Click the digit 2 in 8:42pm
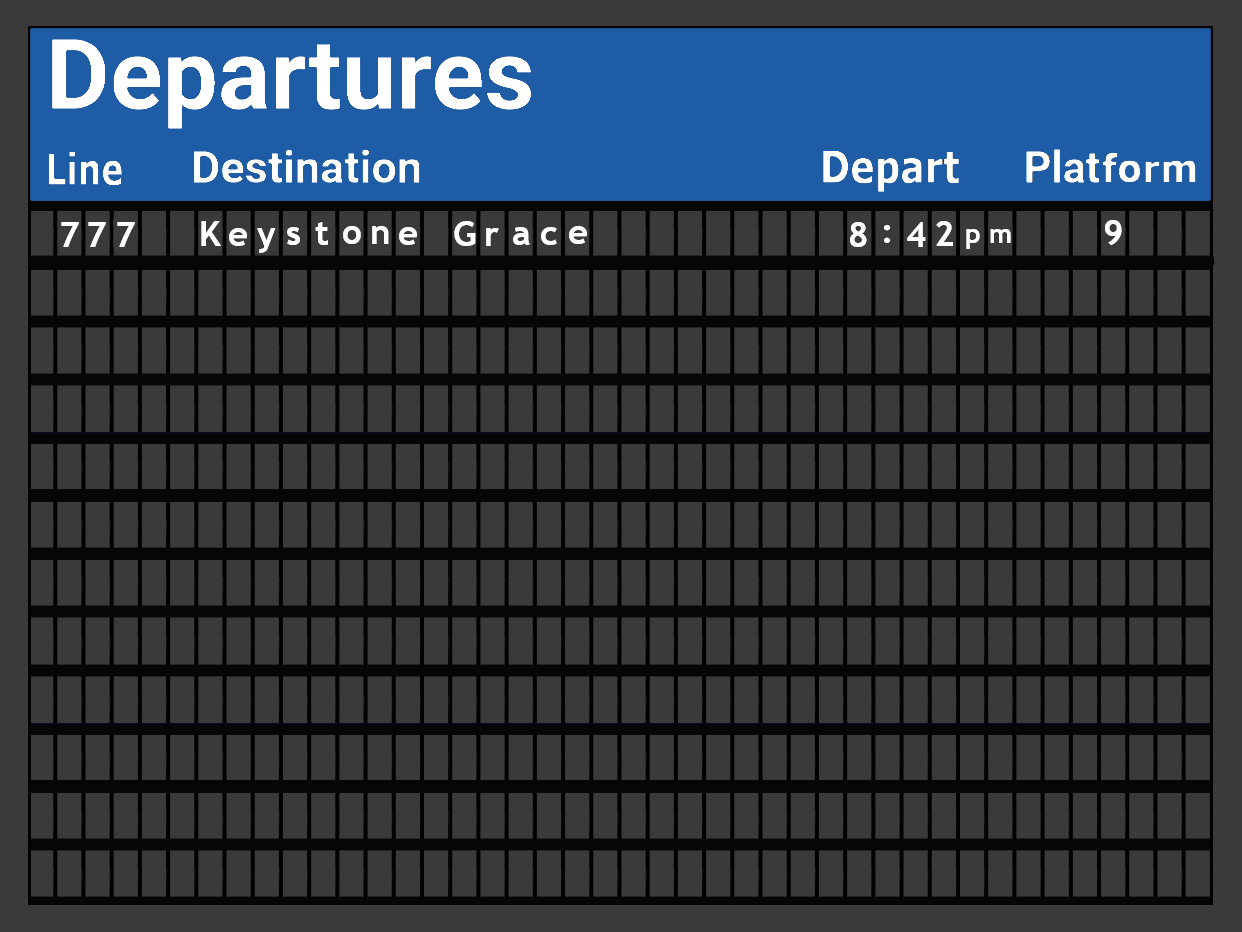 946,236
